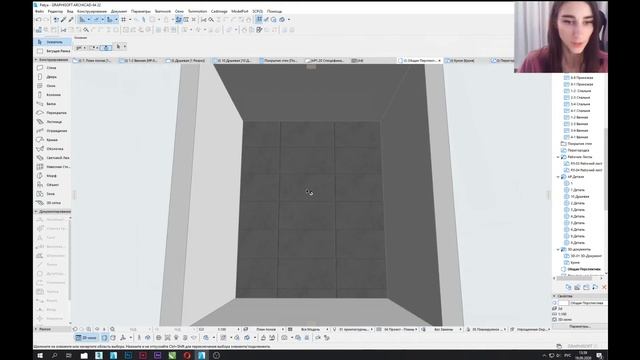The image size is (640, 360).
Task: Open 10 Душевая detail in Navigator
Action: 580,197
